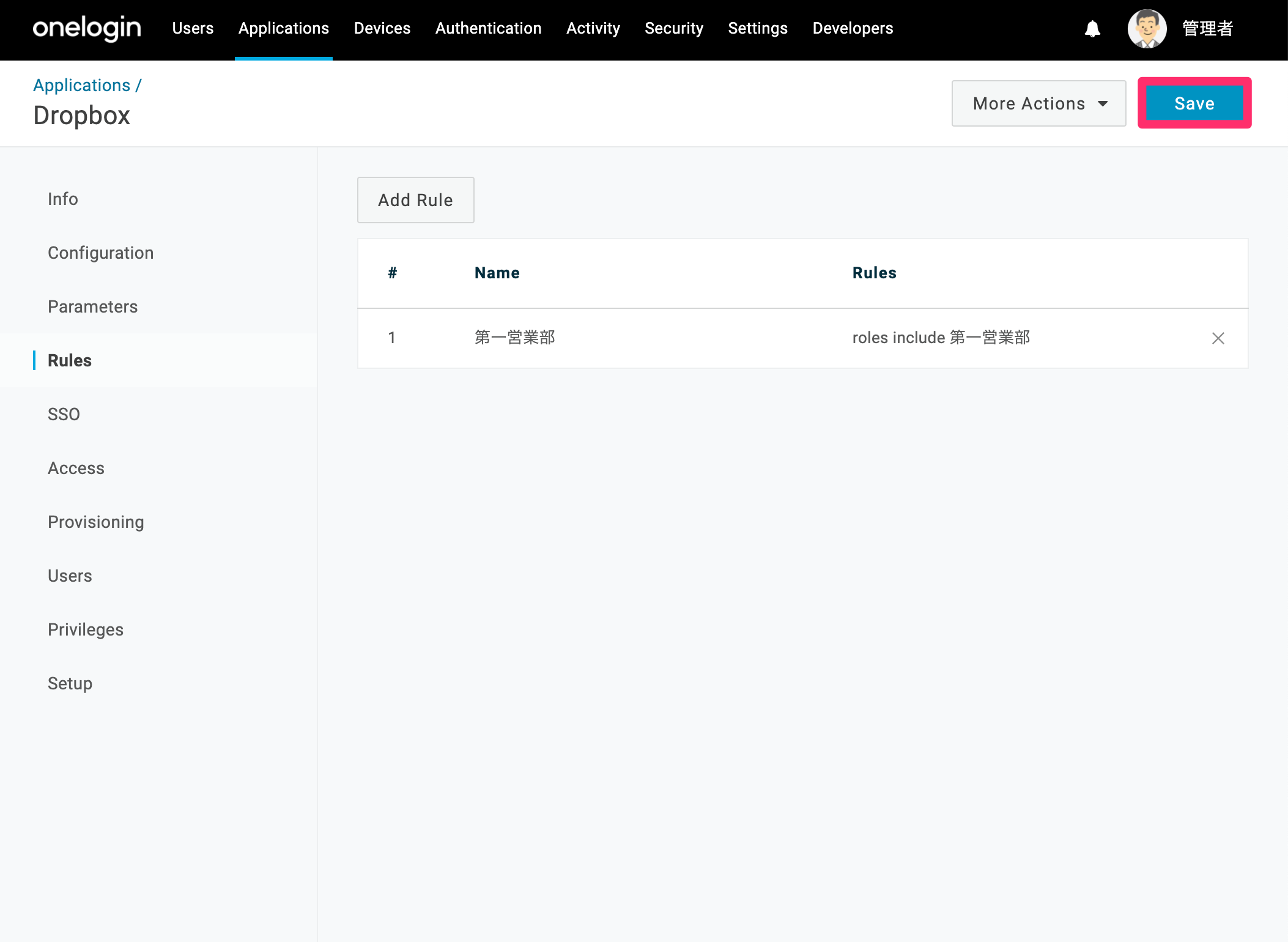Click the Add Rule button

pyautogui.click(x=415, y=200)
